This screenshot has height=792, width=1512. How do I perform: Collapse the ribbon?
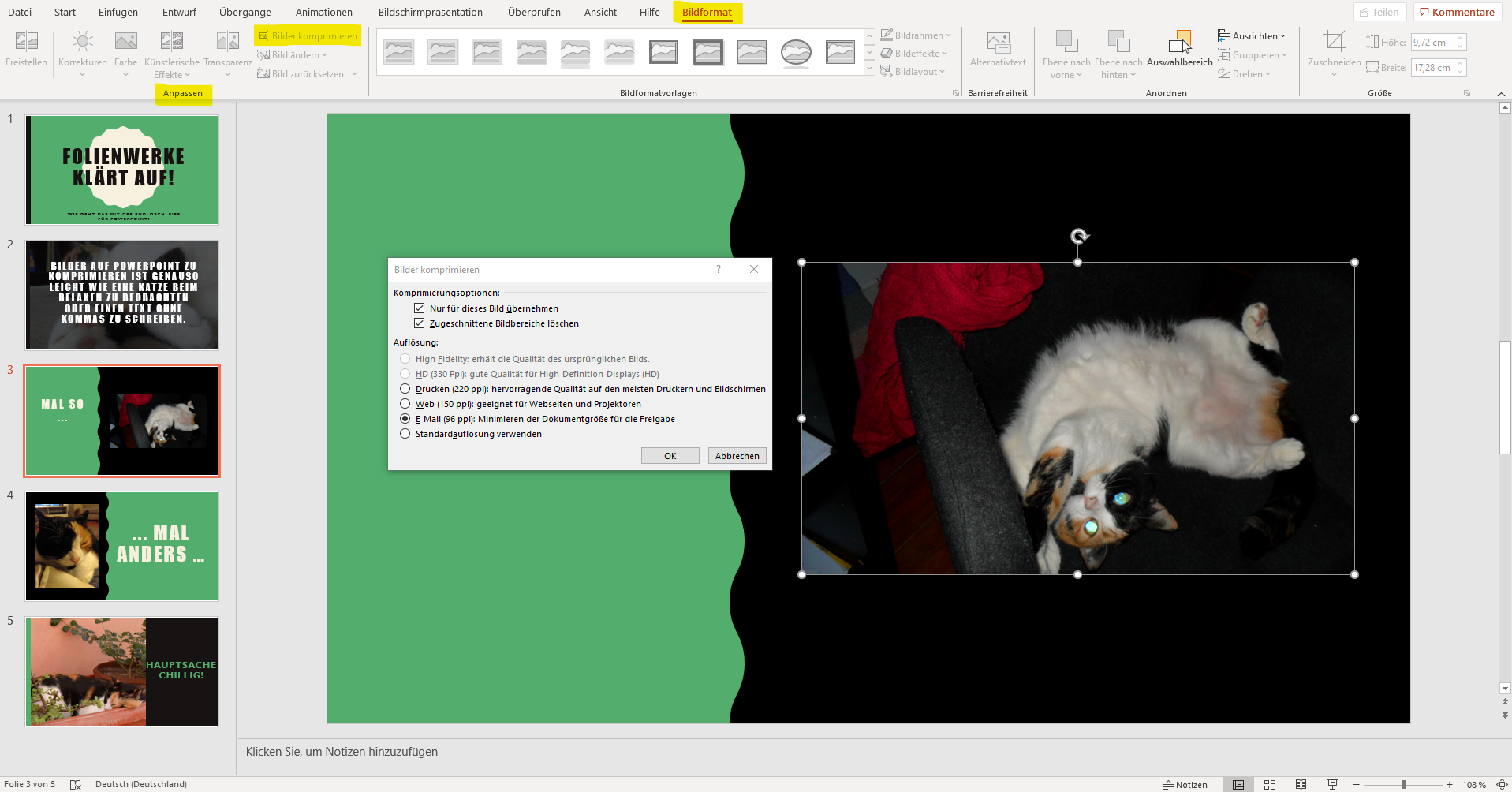click(1501, 94)
